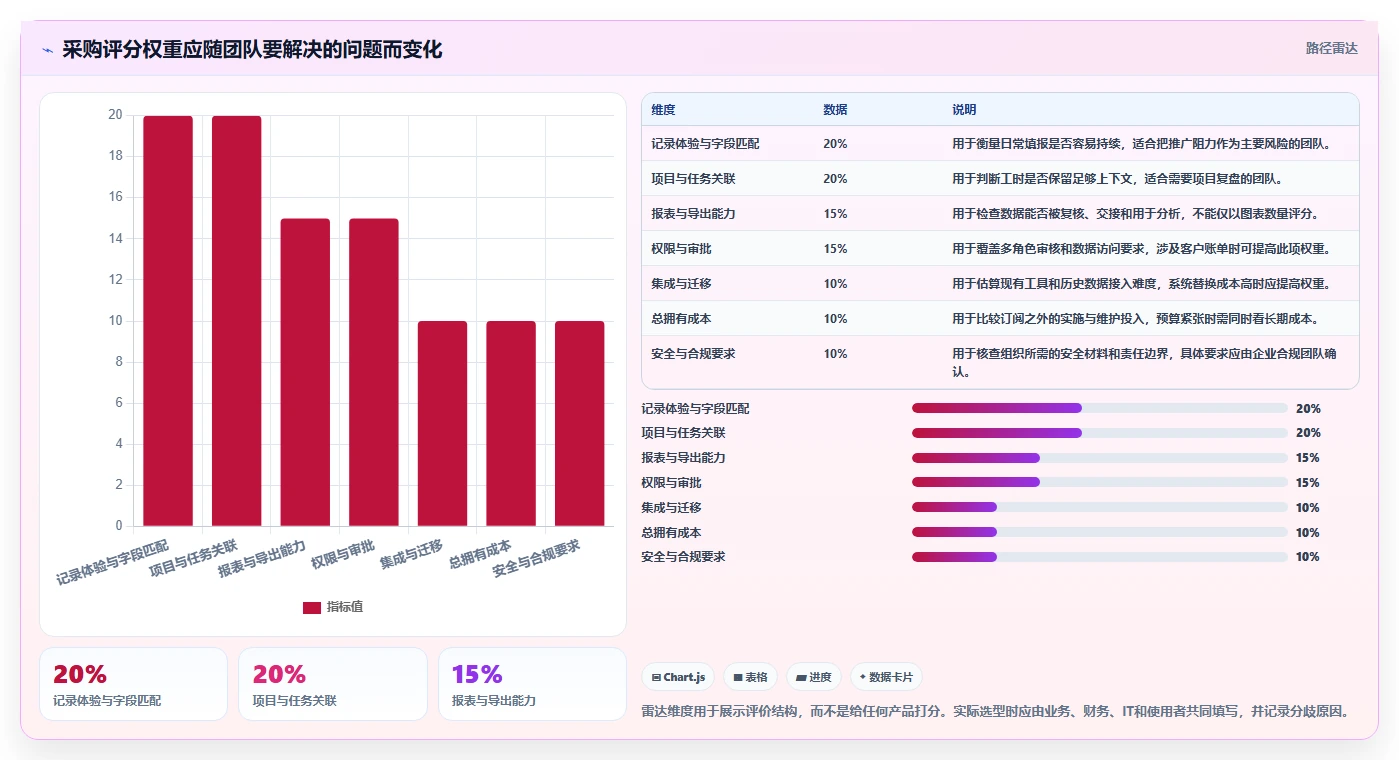Image resolution: width=1399 pixels, height=760 pixels.
Task: Click the 15% value in 权限与审批 table row
Action: (835, 249)
